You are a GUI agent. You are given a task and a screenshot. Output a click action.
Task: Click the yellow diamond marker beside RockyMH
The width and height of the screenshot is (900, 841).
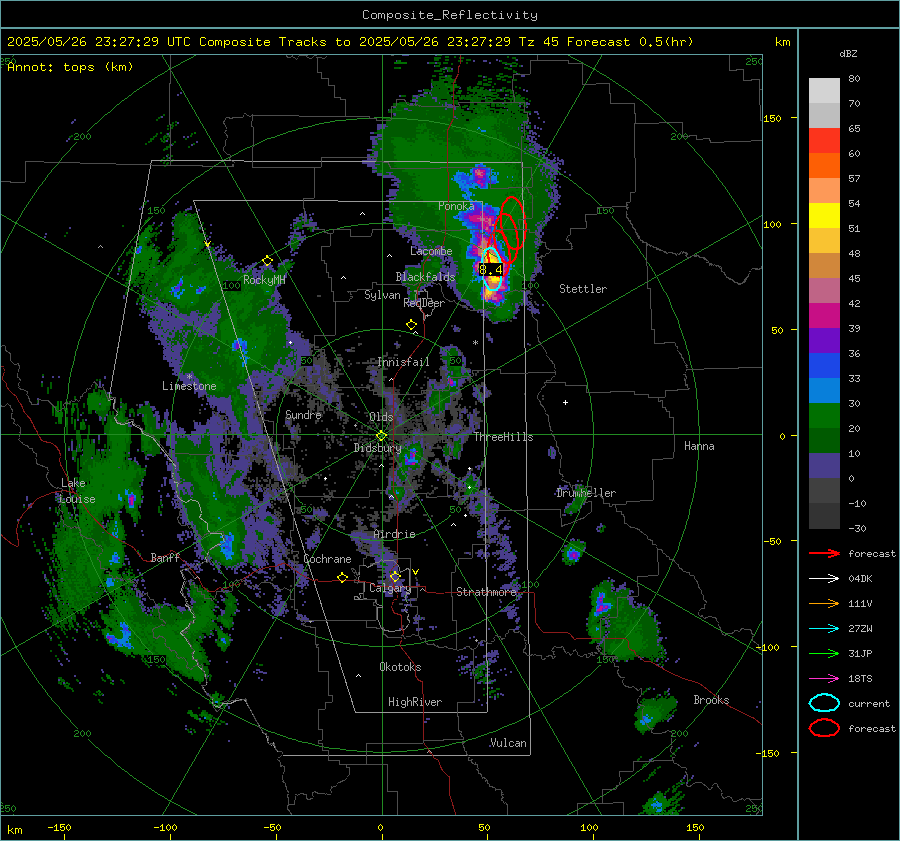[x=267, y=261]
